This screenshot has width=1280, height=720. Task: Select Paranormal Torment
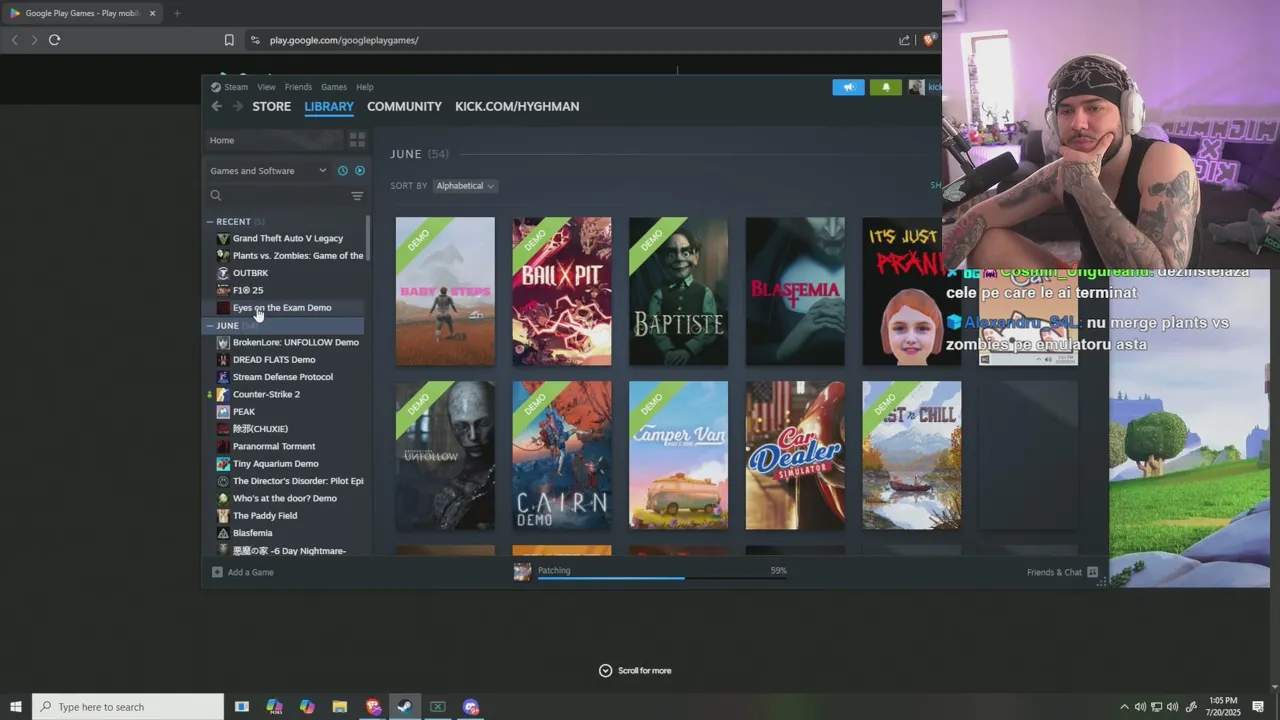click(274, 446)
